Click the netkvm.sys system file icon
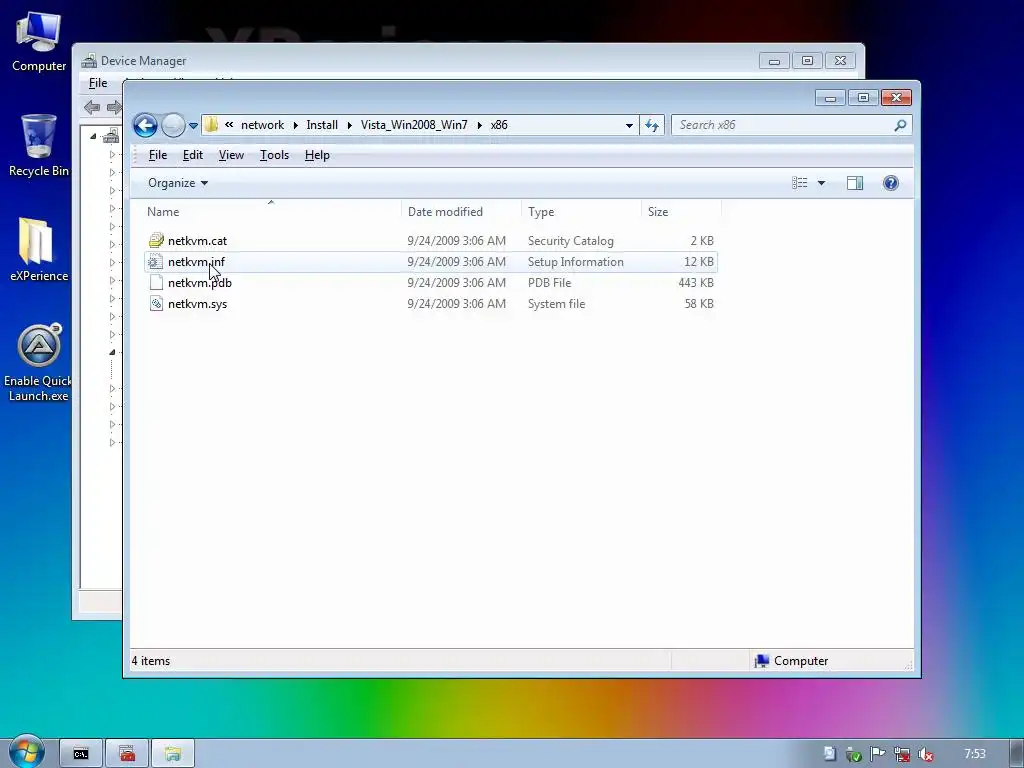1024x768 pixels. (156, 303)
